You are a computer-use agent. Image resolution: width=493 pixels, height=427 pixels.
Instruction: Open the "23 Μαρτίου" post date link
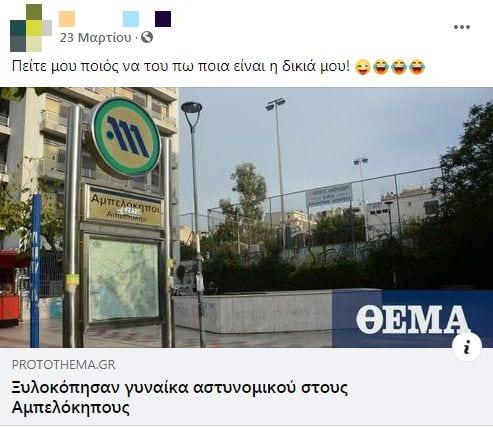pos(96,38)
